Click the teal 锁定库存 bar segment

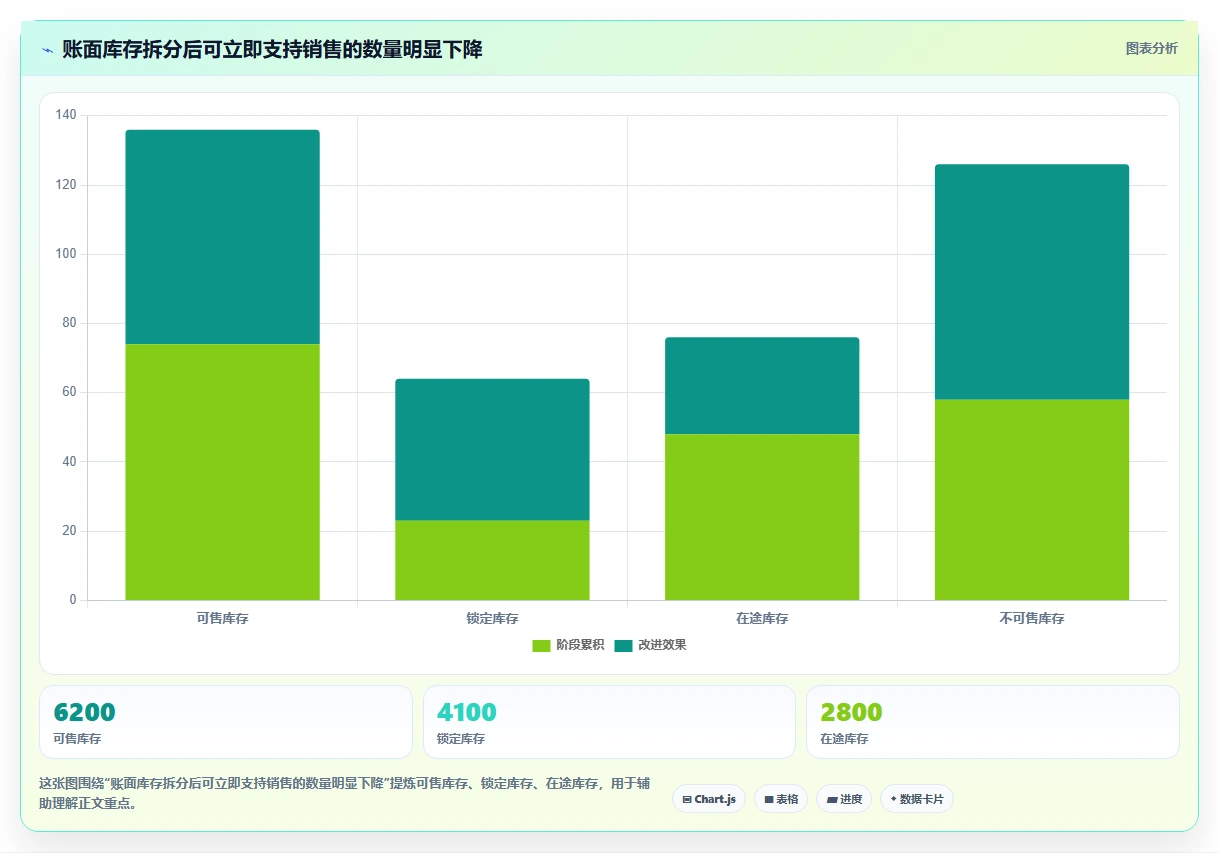(x=492, y=450)
